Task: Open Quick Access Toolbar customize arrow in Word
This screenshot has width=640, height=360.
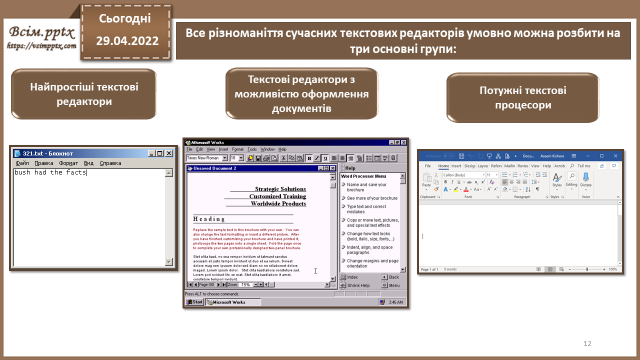Action: click(516, 156)
